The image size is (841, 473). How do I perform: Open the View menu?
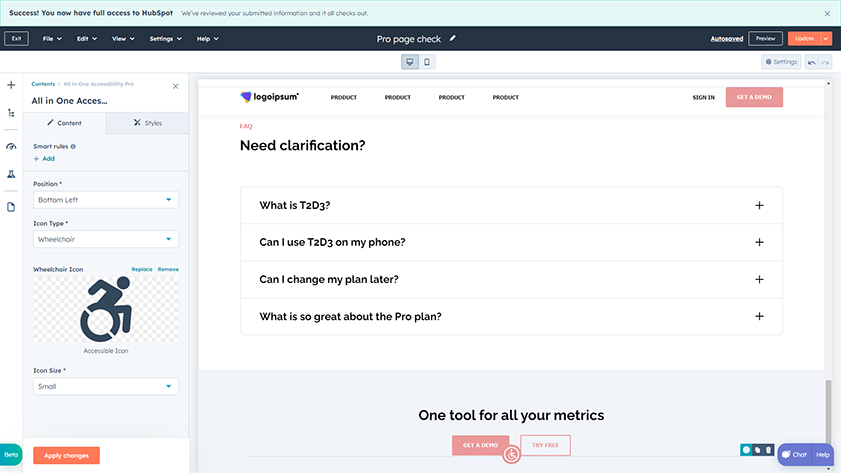123,39
